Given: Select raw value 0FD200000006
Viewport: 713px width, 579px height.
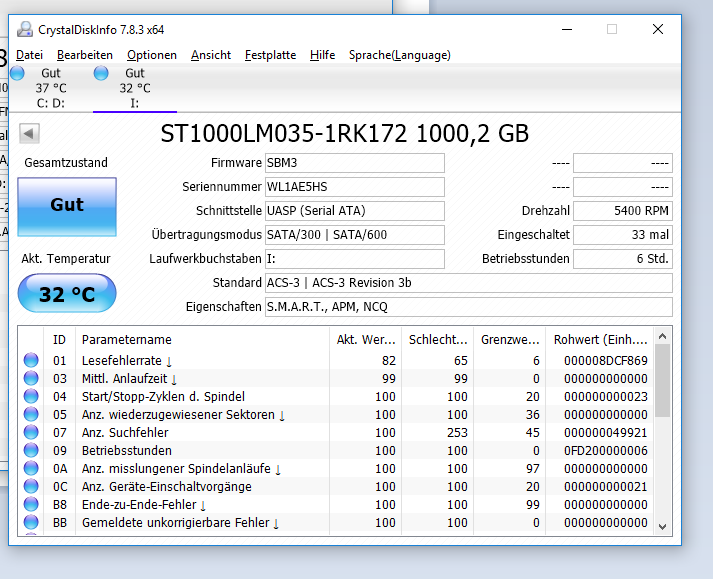Looking at the screenshot, I should click(606, 451).
